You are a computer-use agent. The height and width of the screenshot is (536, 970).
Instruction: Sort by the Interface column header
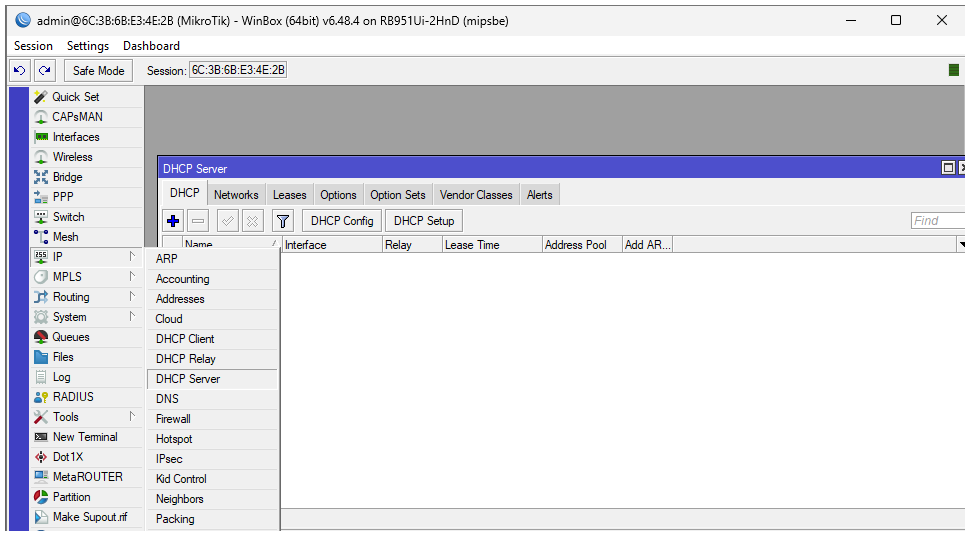(332, 244)
